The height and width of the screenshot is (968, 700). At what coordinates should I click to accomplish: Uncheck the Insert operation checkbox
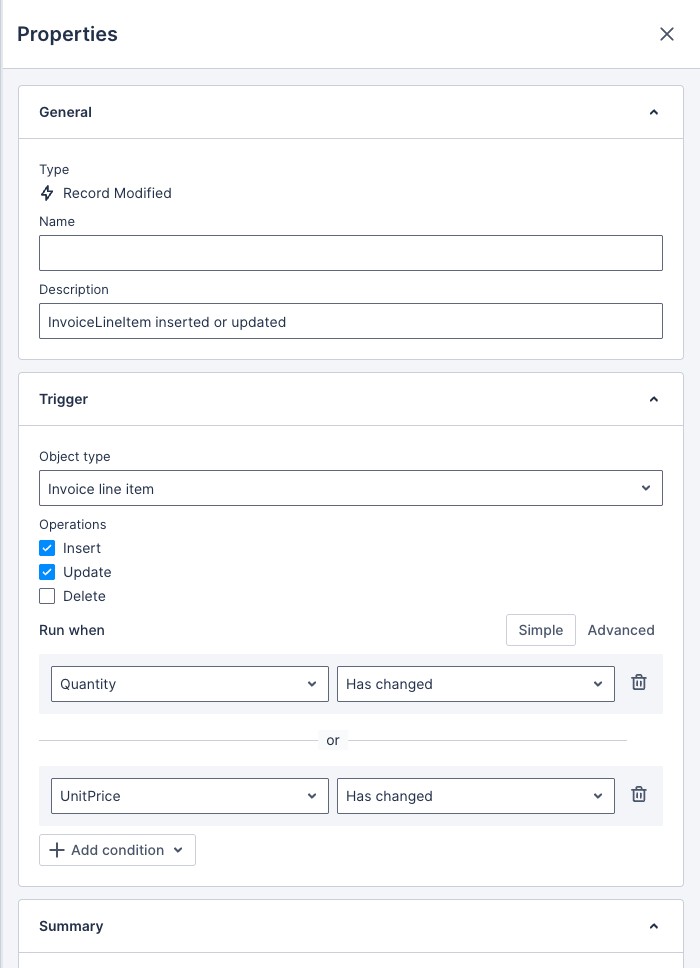coord(47,548)
